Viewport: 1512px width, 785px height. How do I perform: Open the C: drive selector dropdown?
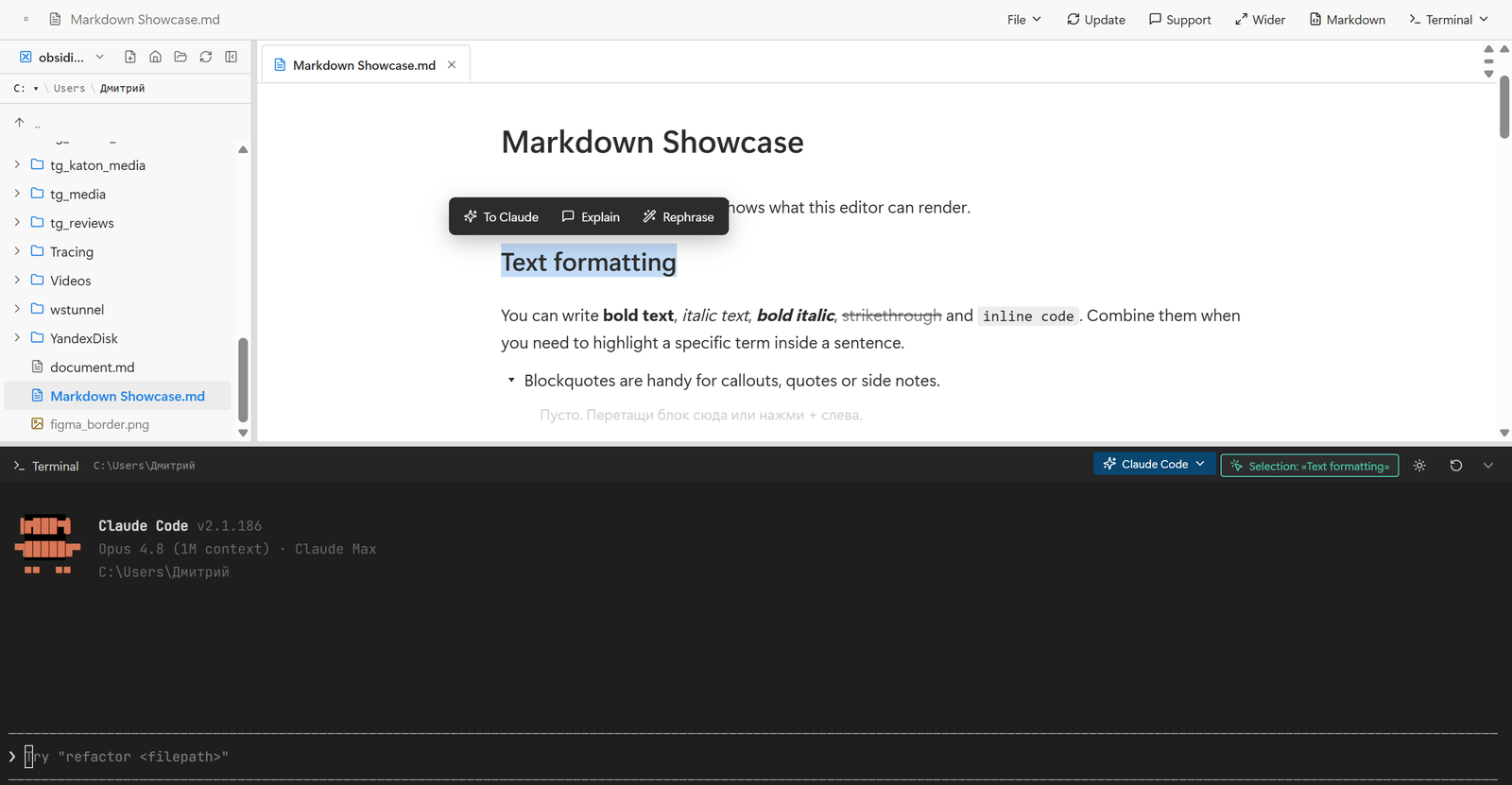click(26, 88)
